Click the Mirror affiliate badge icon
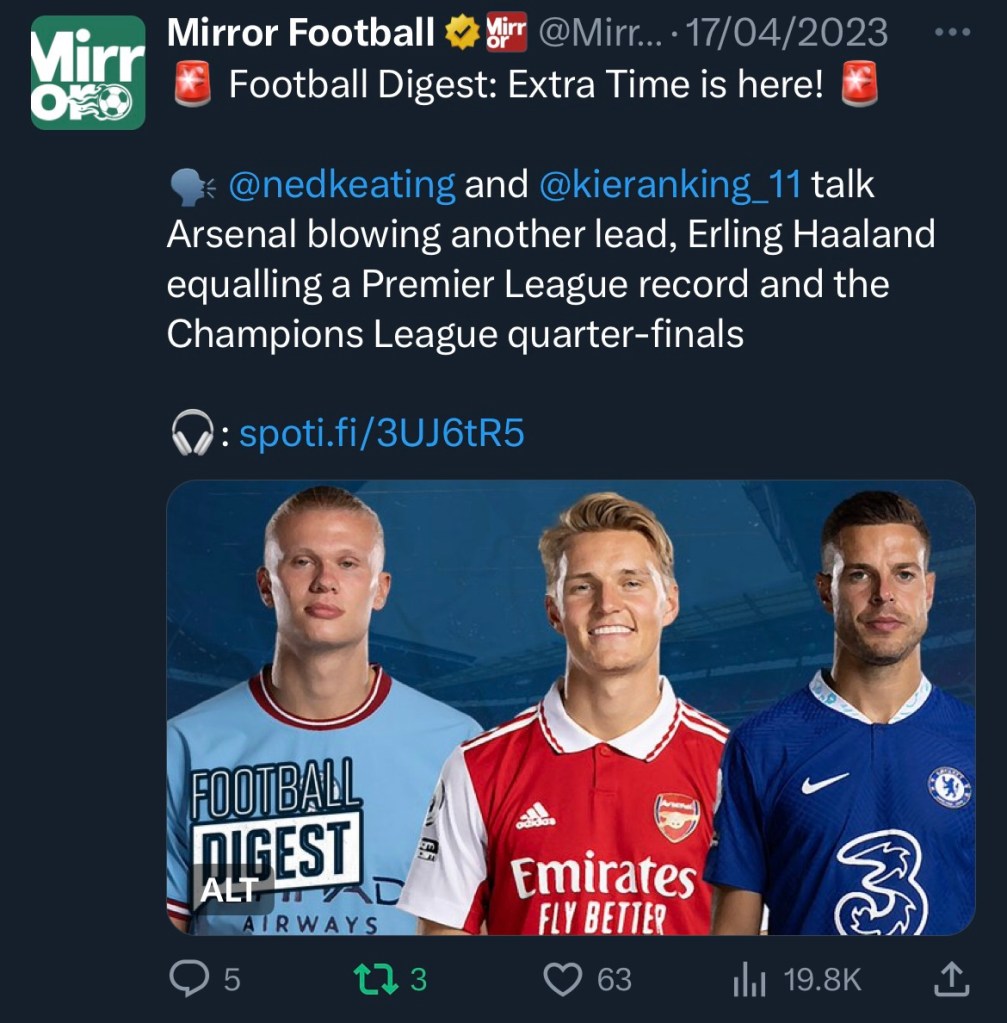1007x1023 pixels. [x=505, y=35]
